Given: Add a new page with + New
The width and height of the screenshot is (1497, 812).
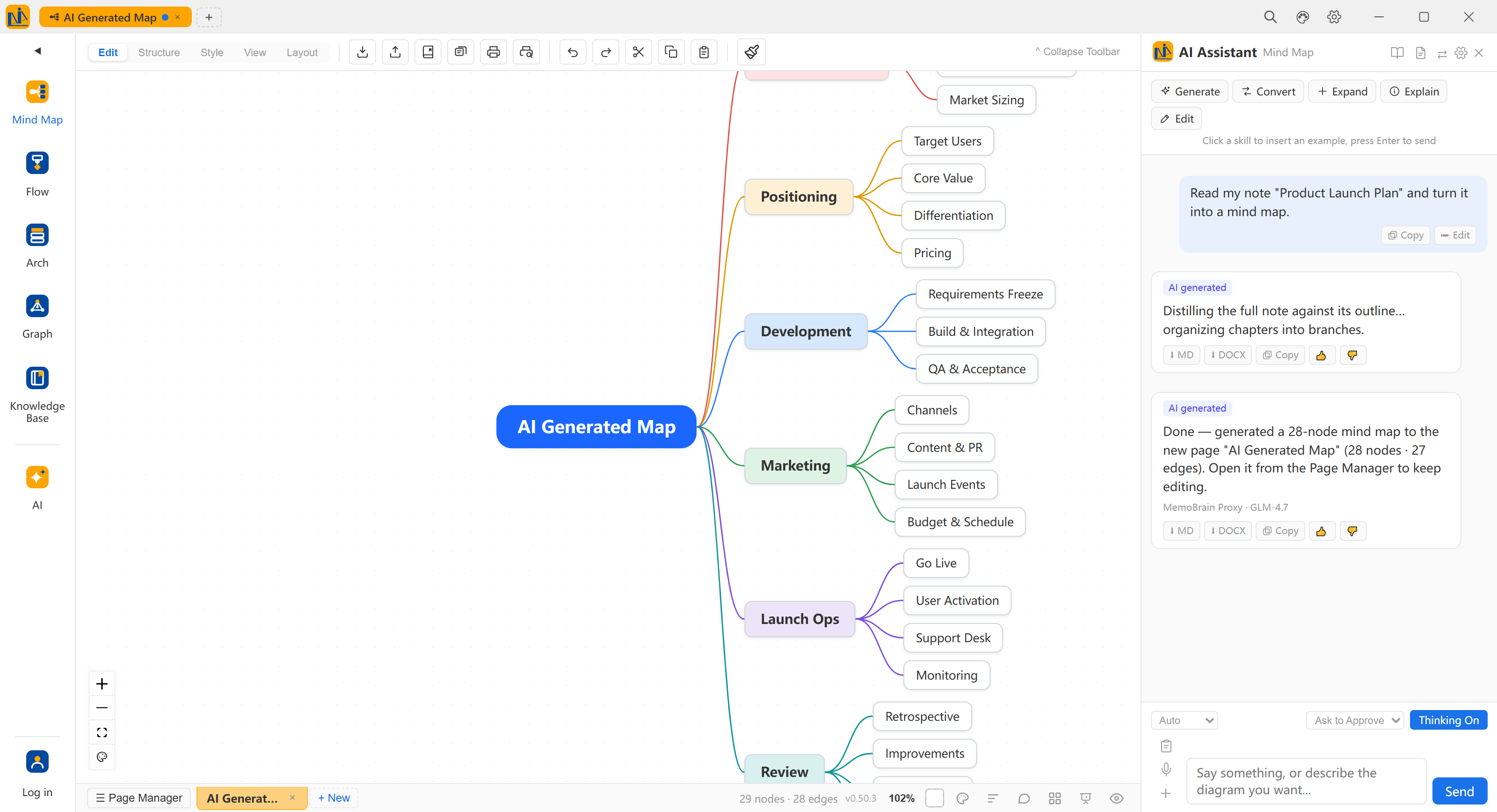Looking at the screenshot, I should click(x=334, y=798).
